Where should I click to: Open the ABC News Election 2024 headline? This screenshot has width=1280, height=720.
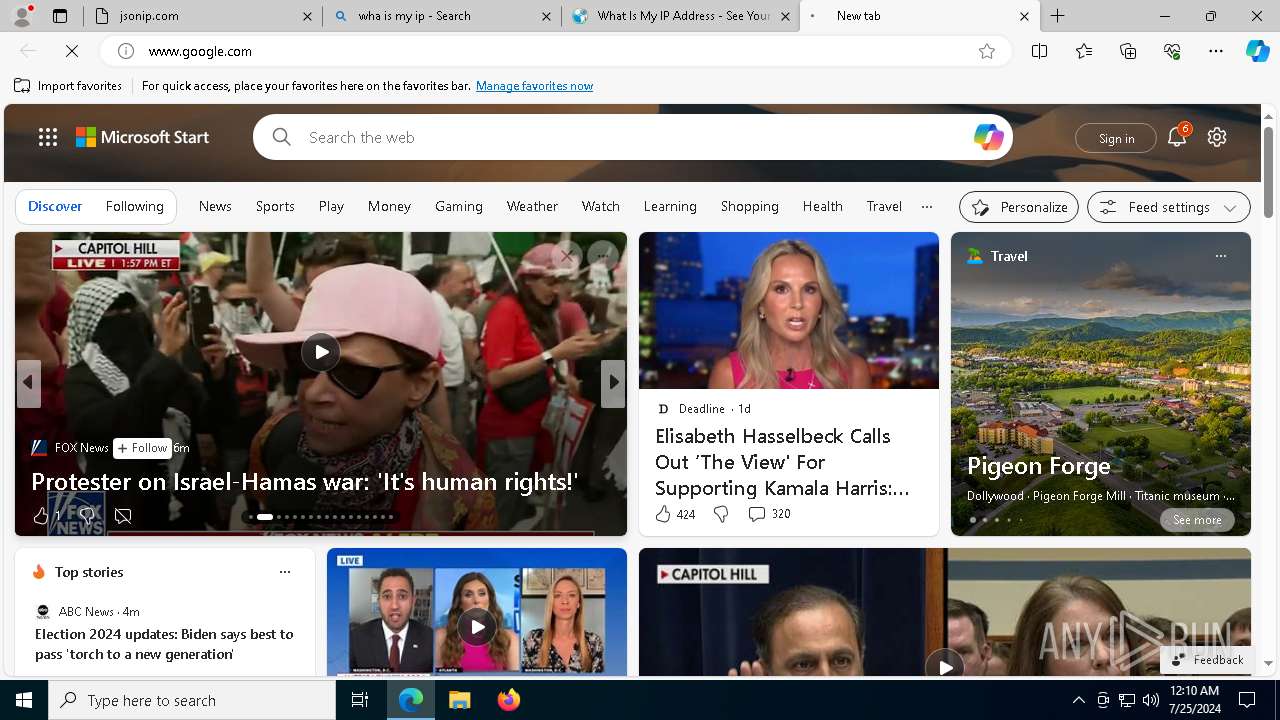[164, 644]
